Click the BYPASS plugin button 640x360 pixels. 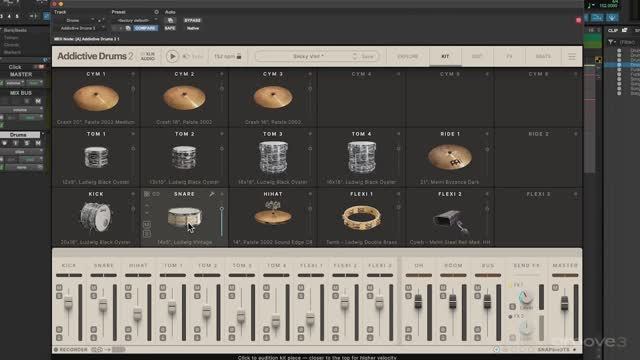pyautogui.click(x=192, y=20)
